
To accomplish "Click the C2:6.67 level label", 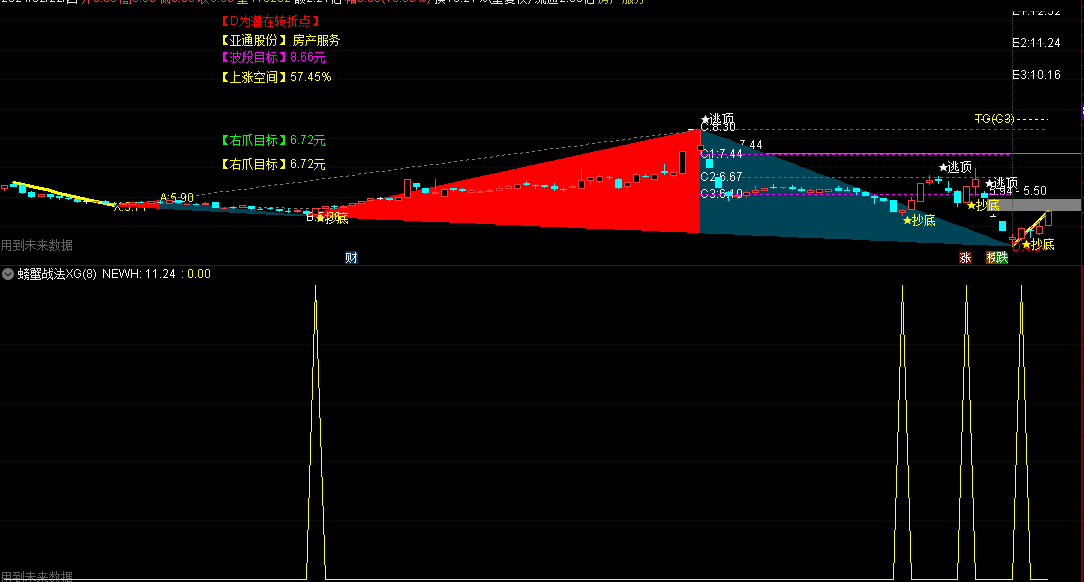I will (x=722, y=177).
